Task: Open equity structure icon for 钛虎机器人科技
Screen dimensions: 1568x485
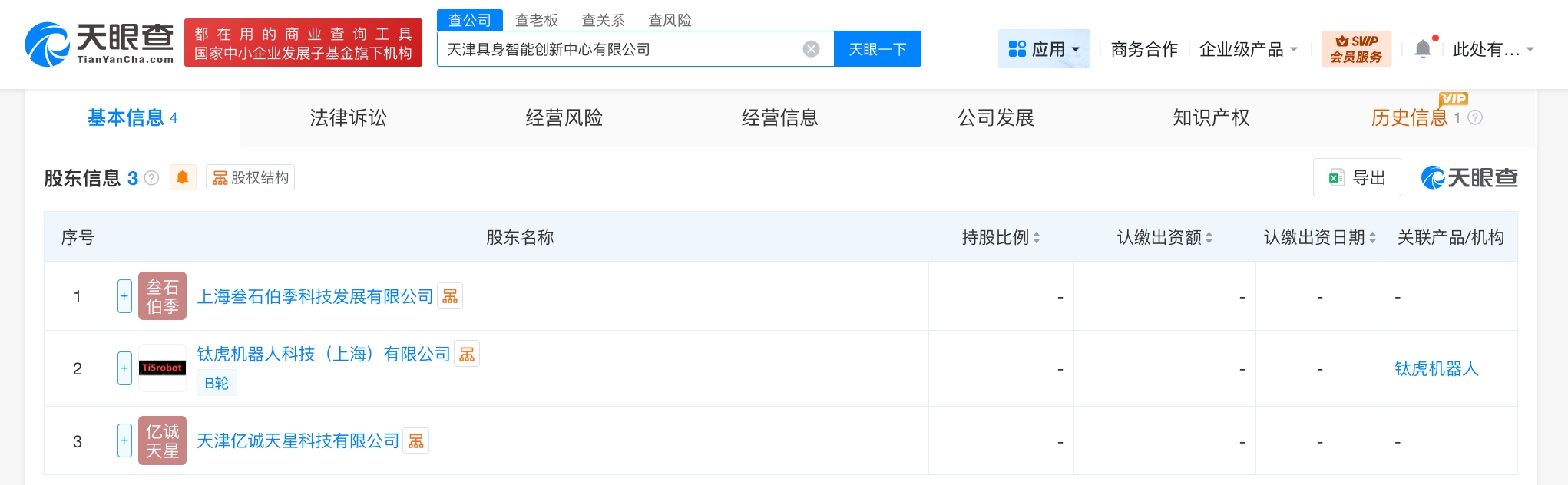Action: [x=467, y=354]
